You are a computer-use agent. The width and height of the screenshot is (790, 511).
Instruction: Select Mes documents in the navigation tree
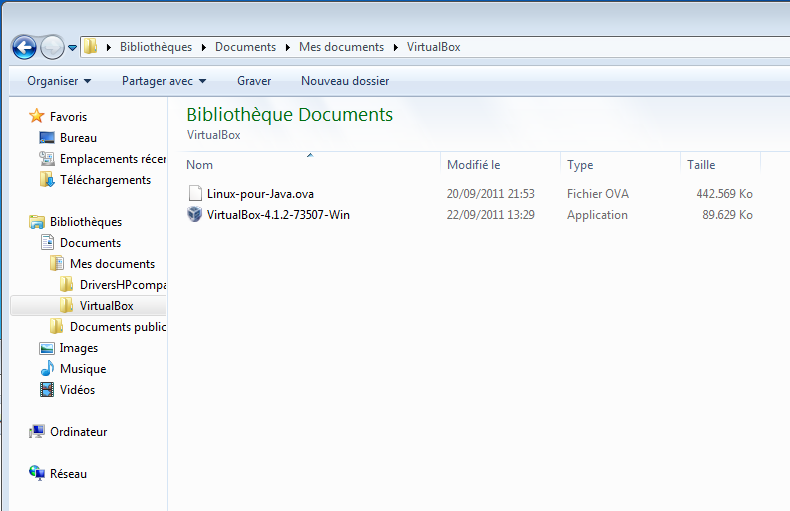pyautogui.click(x=112, y=264)
